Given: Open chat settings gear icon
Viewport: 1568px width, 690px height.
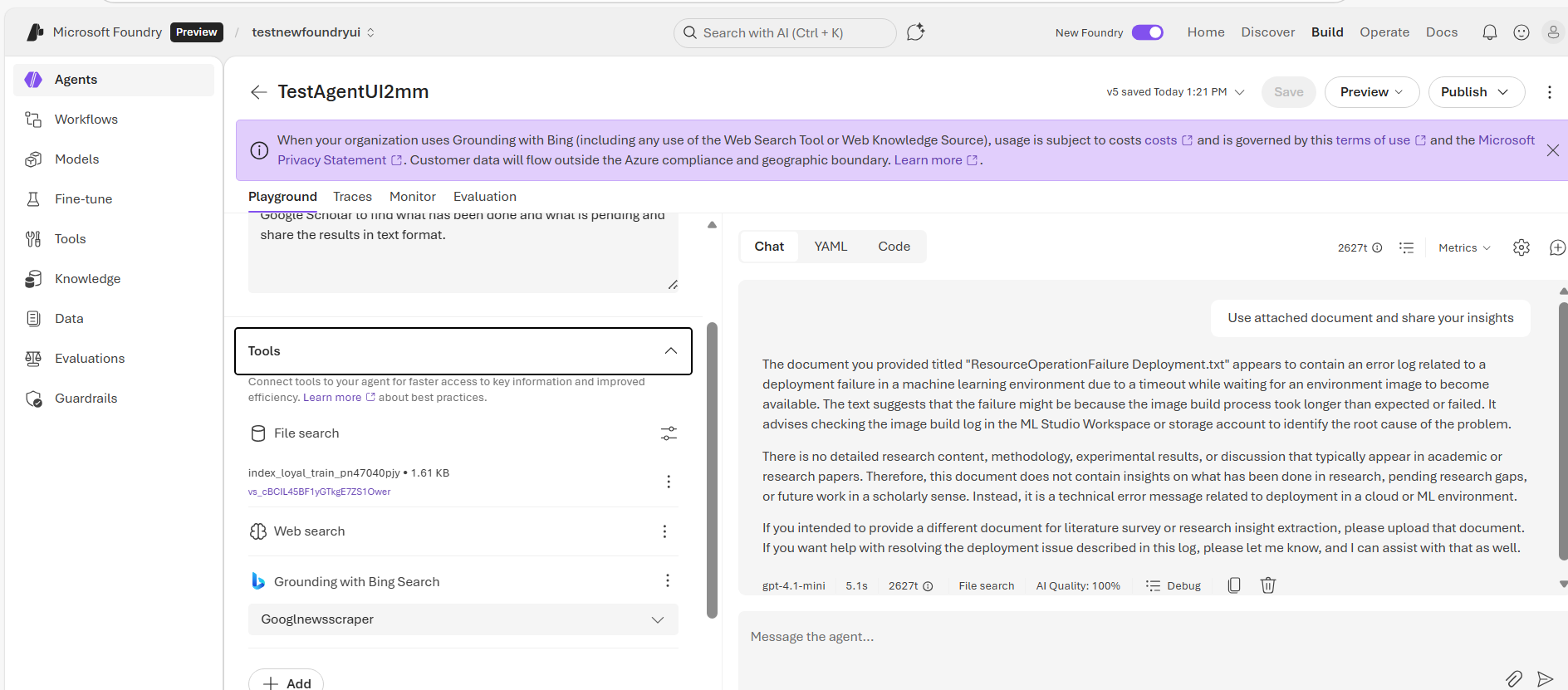Looking at the screenshot, I should click(1521, 247).
